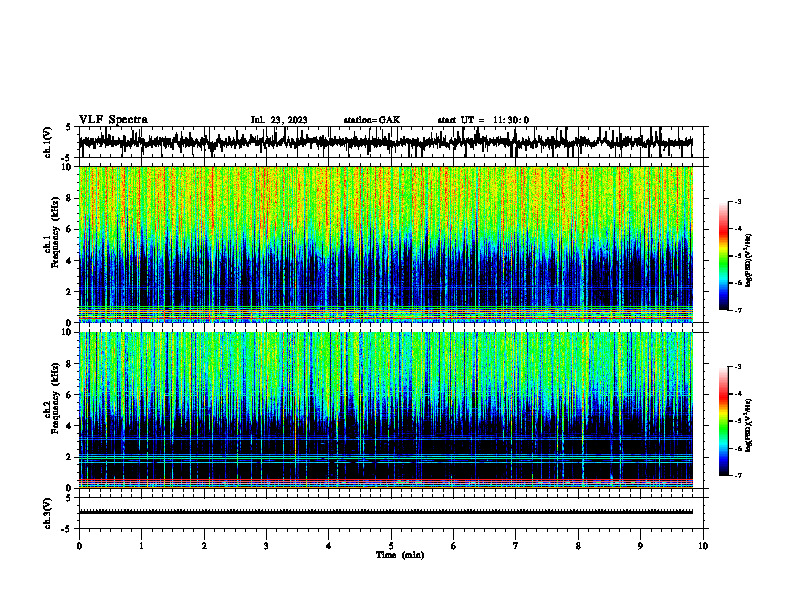Click time axis tick label "7"

coord(516,546)
